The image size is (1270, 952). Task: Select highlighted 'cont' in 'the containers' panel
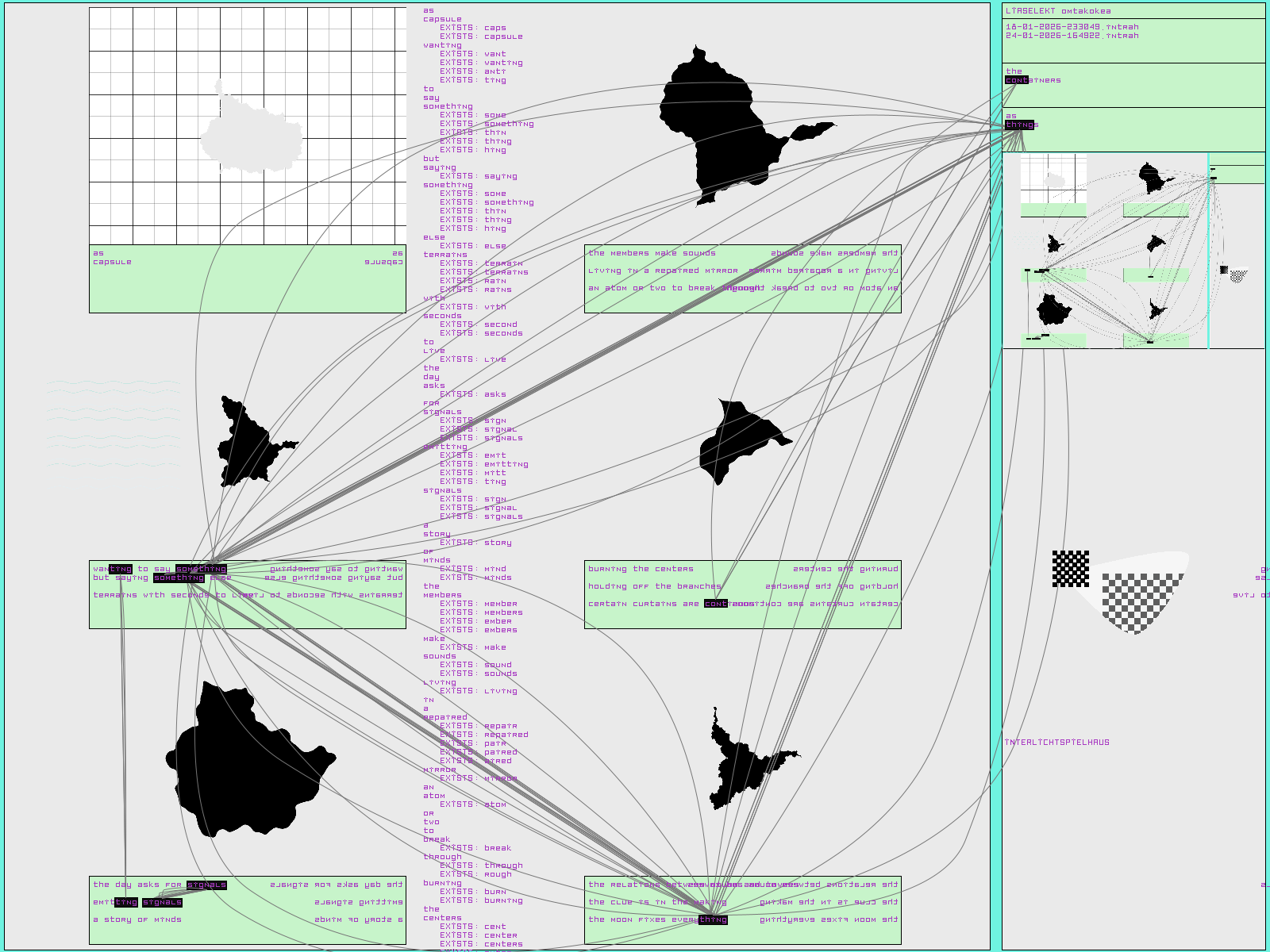pyautogui.click(x=1016, y=80)
